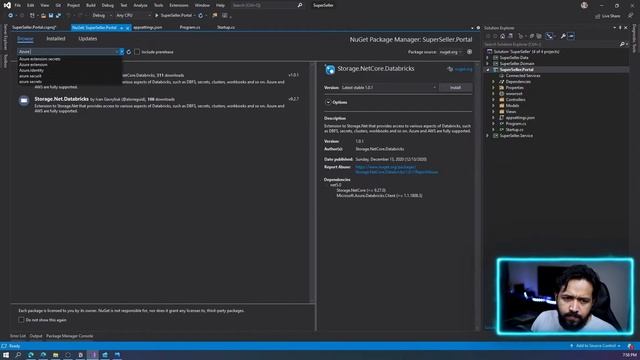Expand the Dependencies node

[493, 82]
